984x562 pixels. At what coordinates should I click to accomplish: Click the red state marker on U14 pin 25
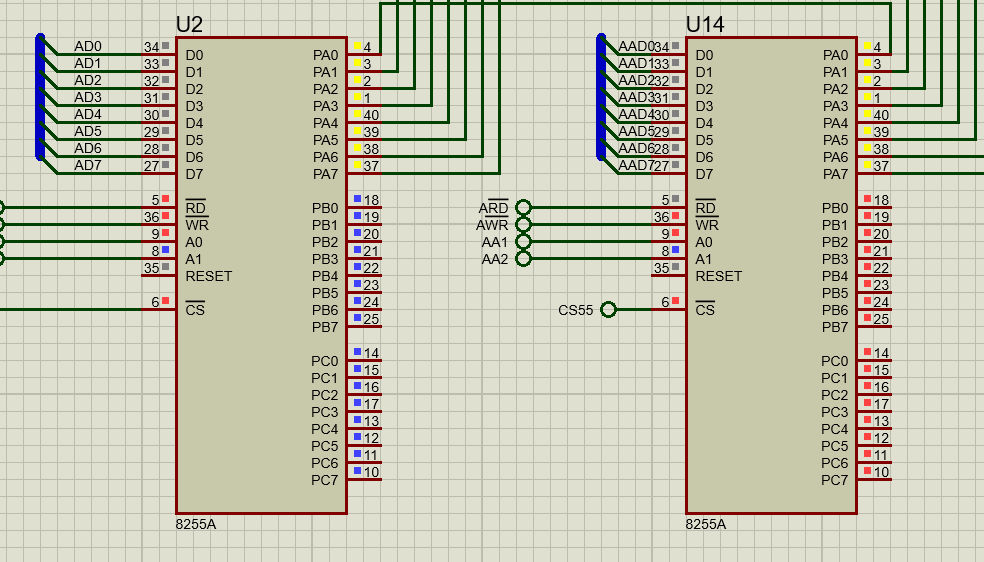(x=867, y=317)
